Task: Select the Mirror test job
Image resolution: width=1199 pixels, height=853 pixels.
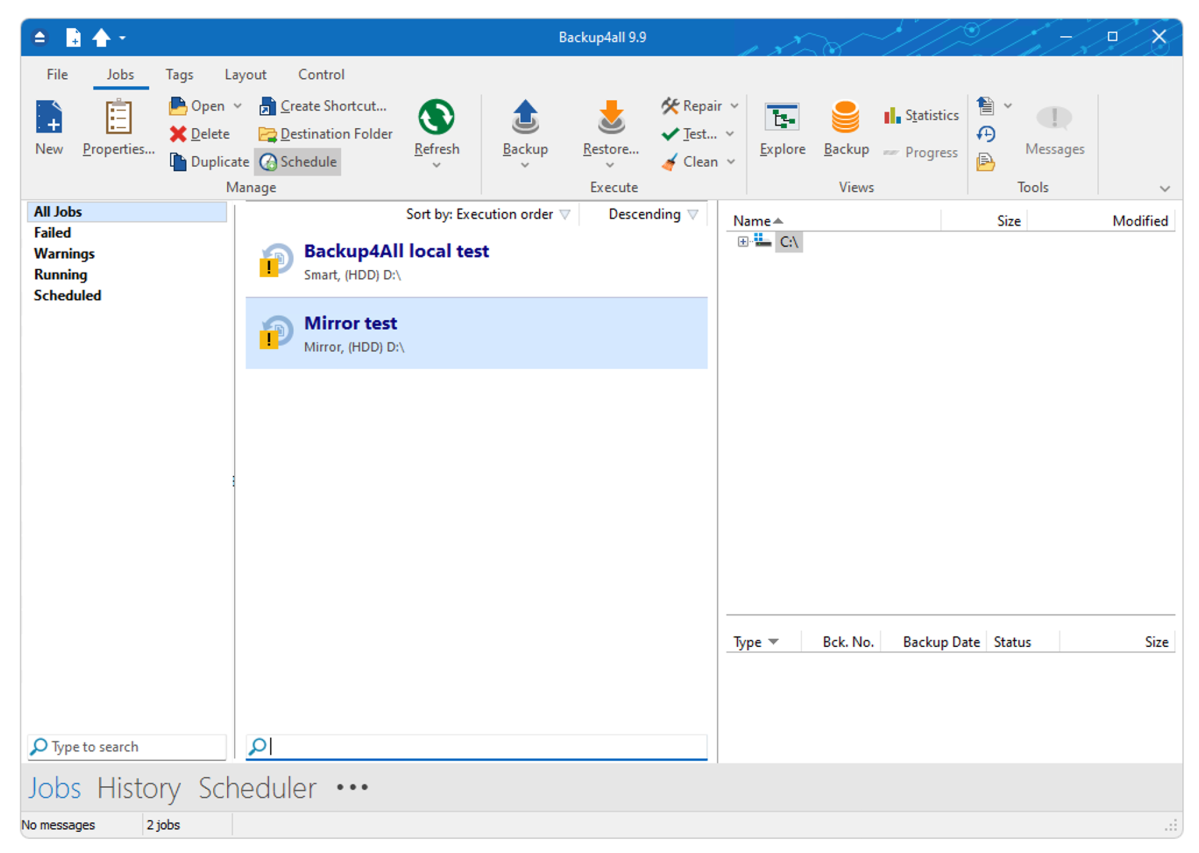Action: [476, 333]
